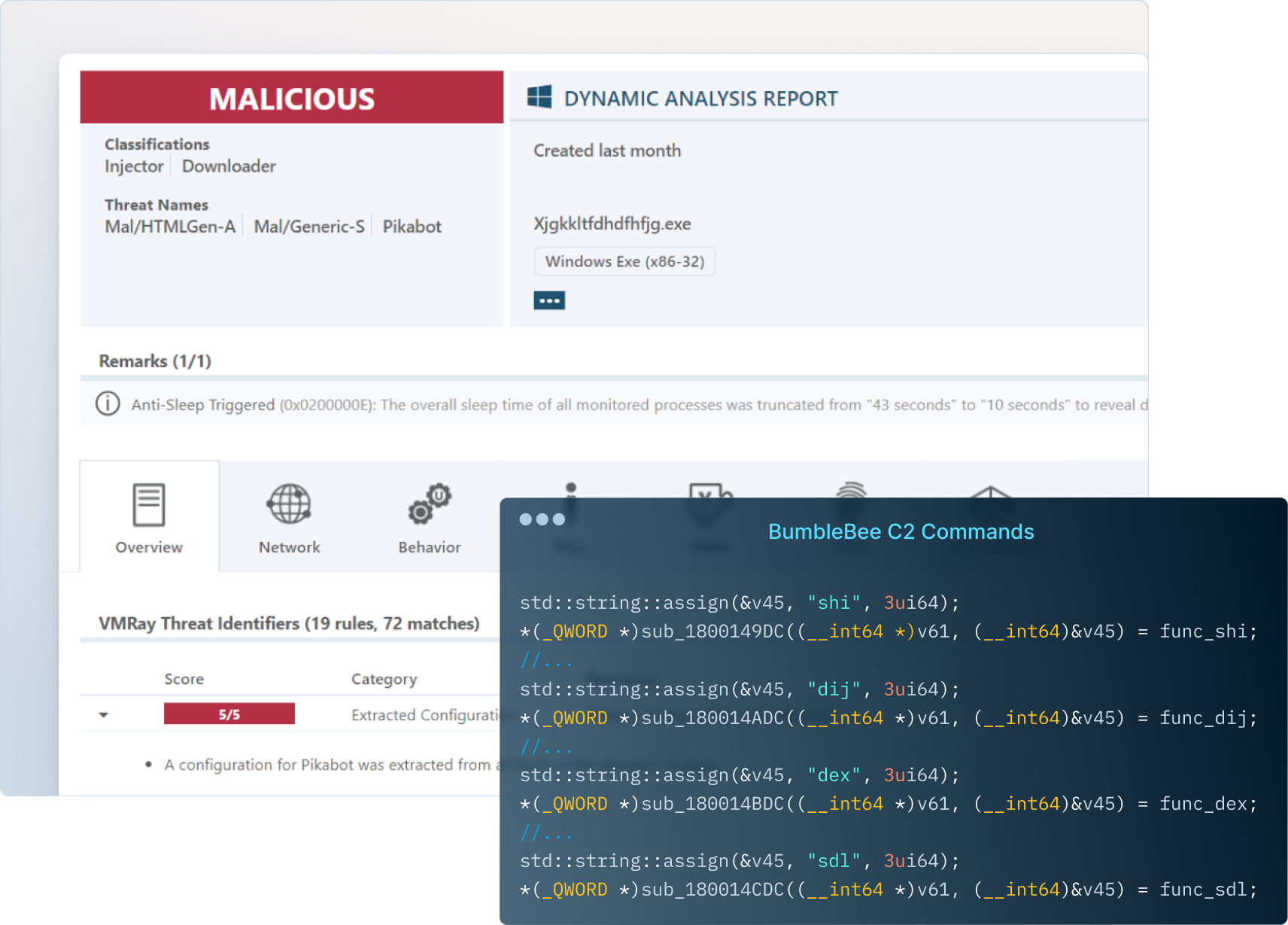This screenshot has height=925, width=1288.
Task: Click the Created last month text
Action: coord(607,151)
